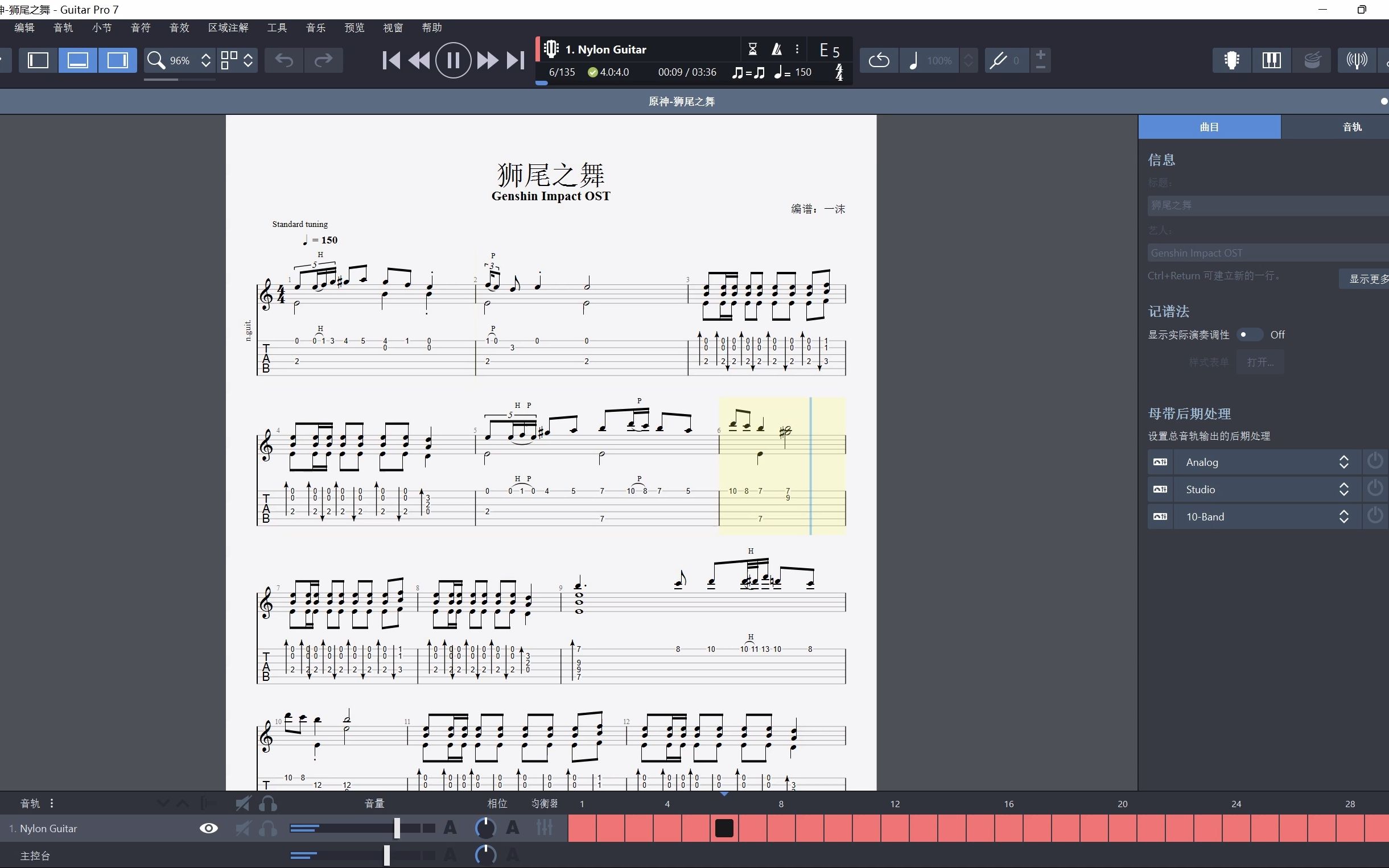Toggle the bottom global view panel
Viewport: 1389px width, 868px height.
[x=77, y=60]
